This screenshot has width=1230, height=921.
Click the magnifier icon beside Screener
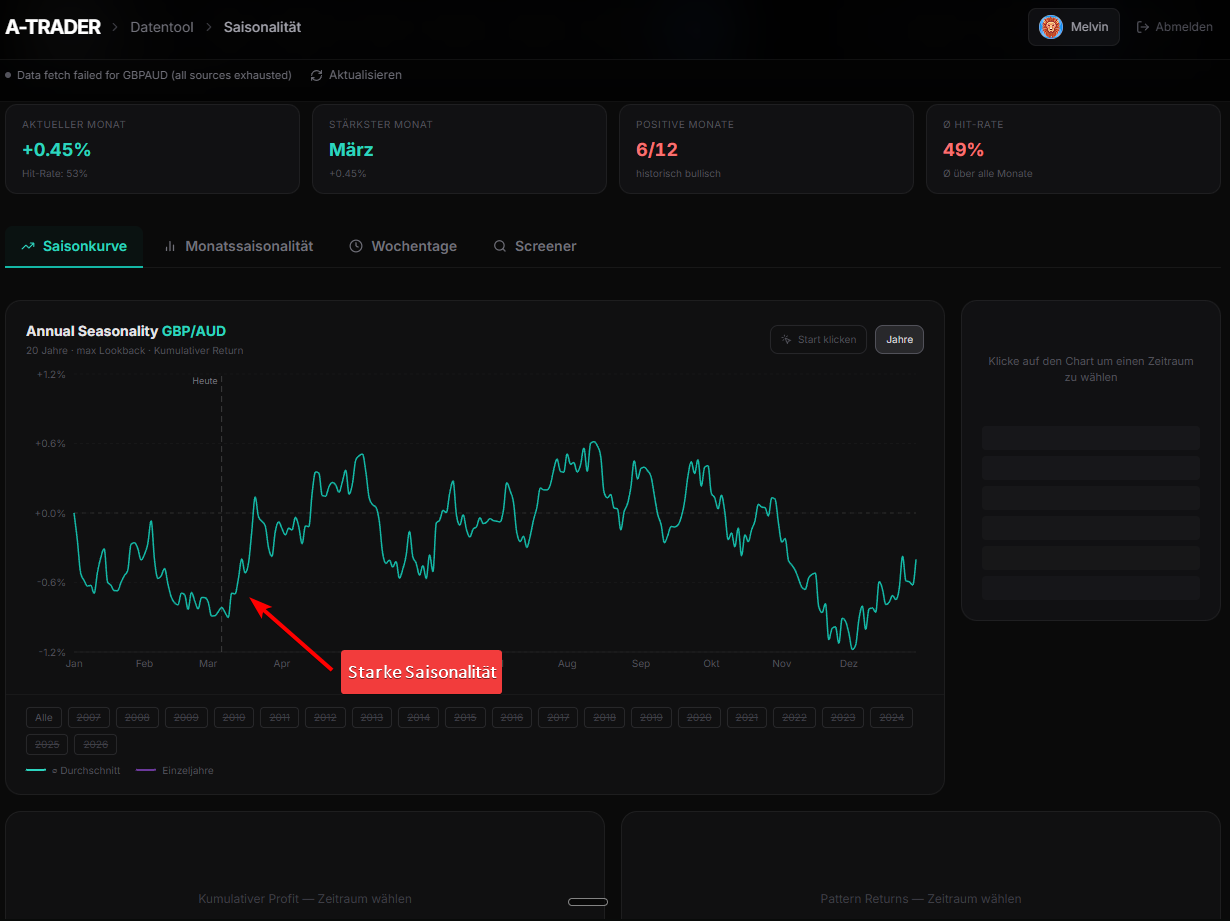[x=499, y=245]
